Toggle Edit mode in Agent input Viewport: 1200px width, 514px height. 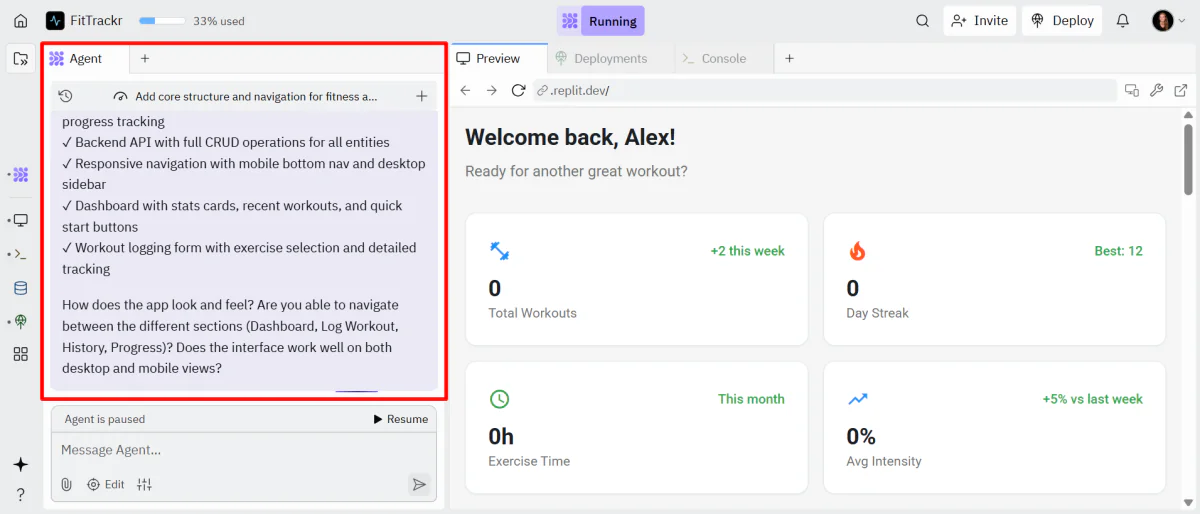(105, 484)
